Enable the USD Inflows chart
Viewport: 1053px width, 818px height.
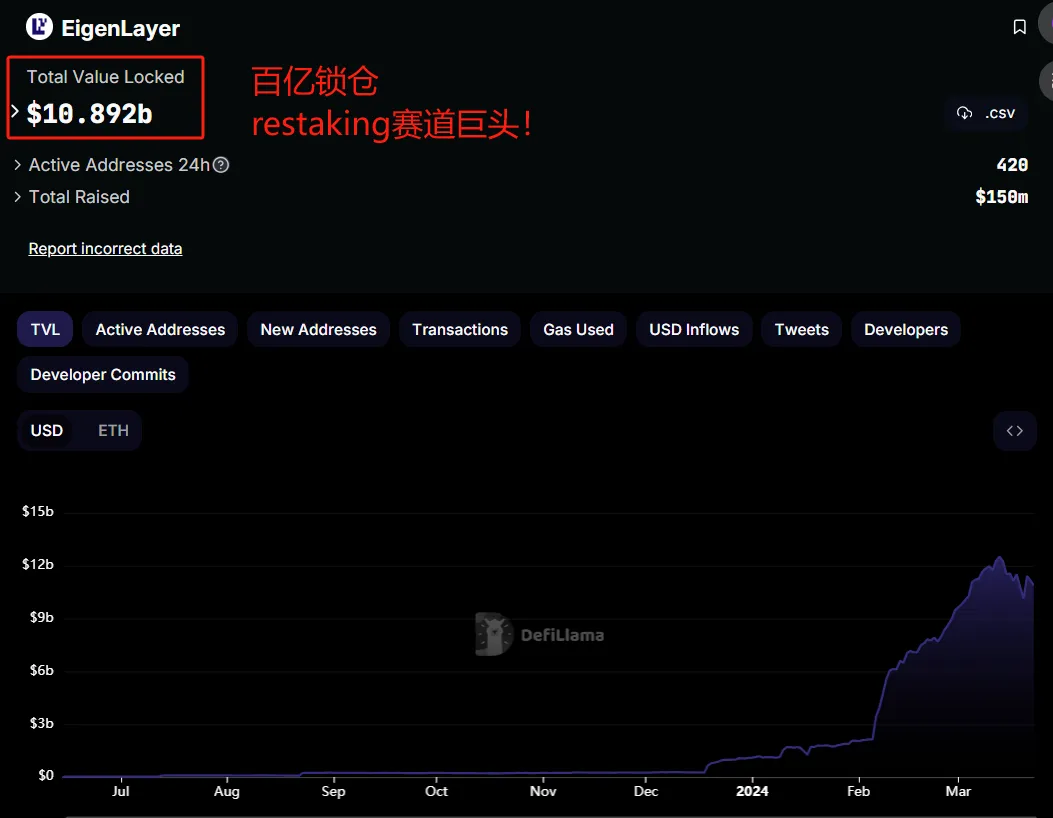tap(694, 329)
